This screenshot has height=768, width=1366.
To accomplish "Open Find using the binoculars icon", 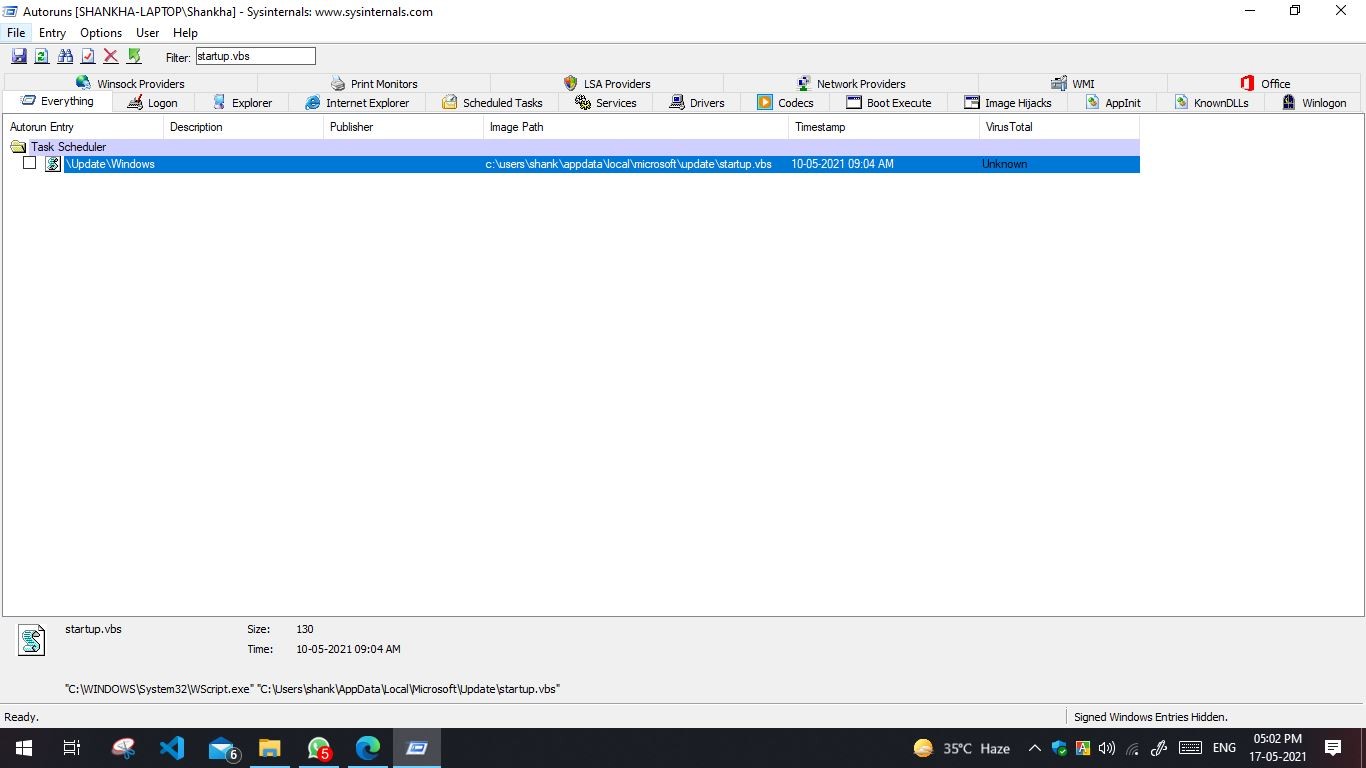I will 64,56.
